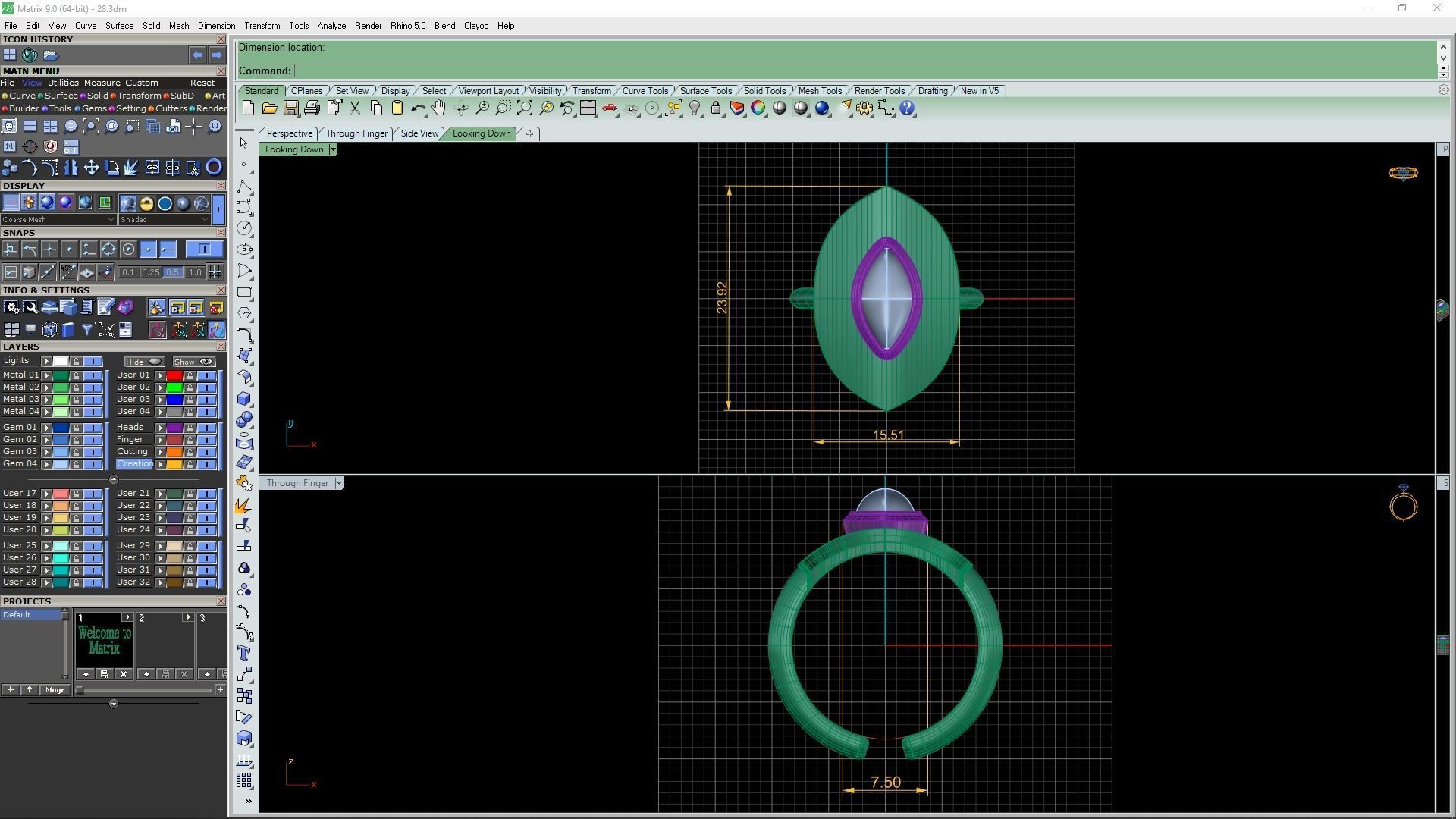Click the Text tool icon in side toolbar
Screen dimensions: 1456x819
pos(244,653)
